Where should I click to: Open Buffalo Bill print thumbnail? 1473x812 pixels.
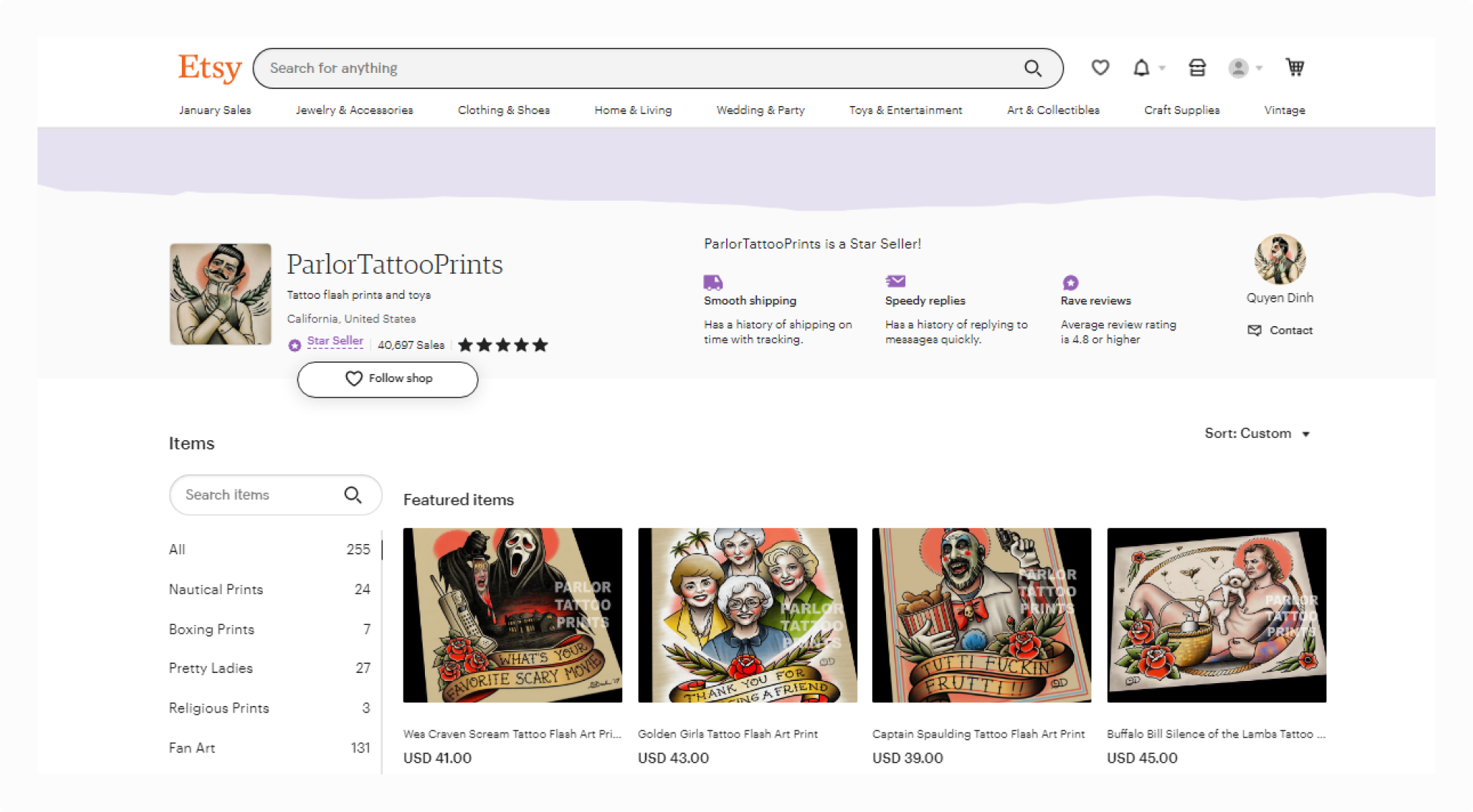click(x=1217, y=615)
